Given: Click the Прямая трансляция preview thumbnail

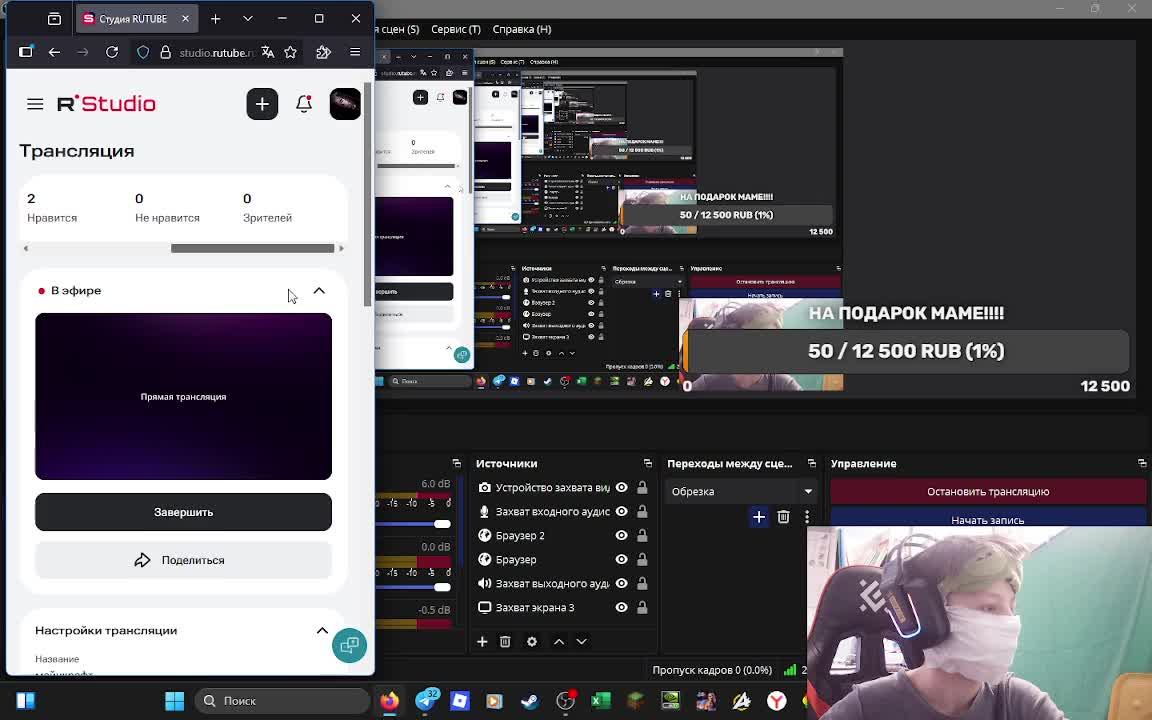Looking at the screenshot, I should pyautogui.click(x=184, y=397).
